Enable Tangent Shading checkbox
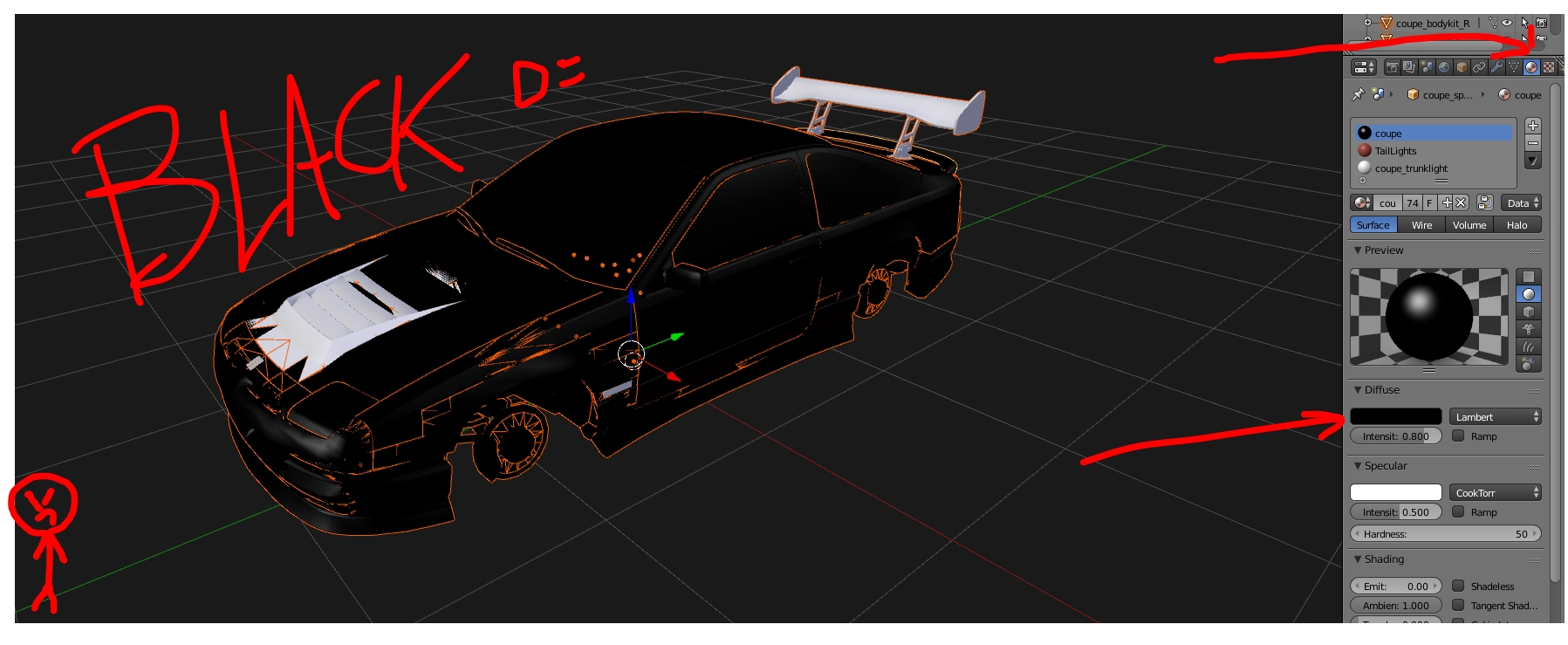This screenshot has width=1568, height=645. point(1458,605)
